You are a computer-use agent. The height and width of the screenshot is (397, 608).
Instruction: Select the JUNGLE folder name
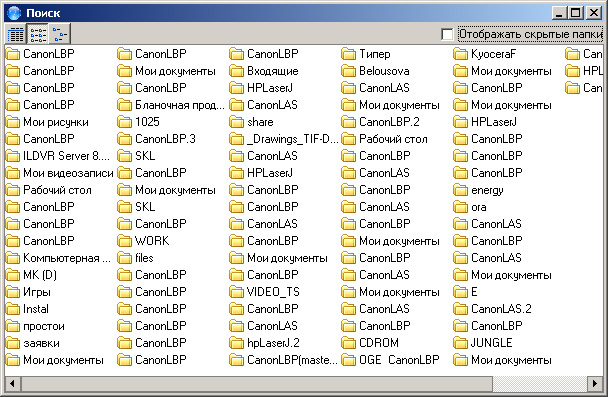[492, 343]
